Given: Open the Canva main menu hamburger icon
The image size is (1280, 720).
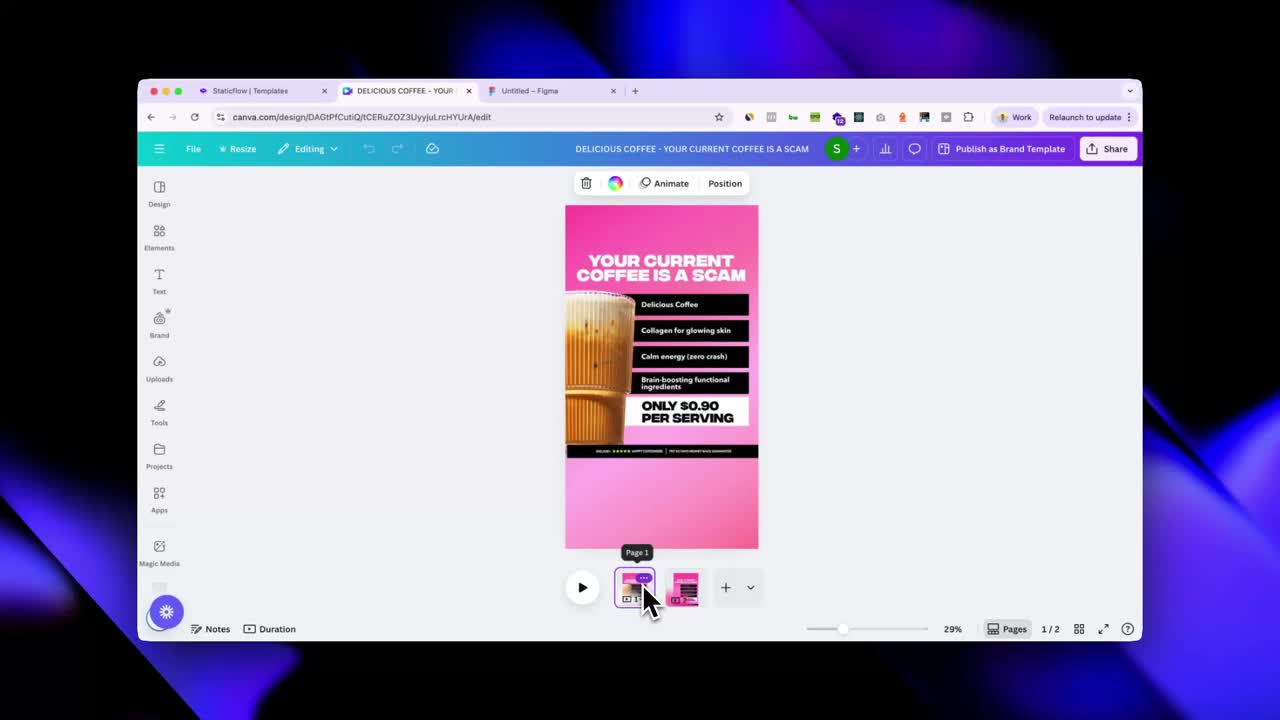Looking at the screenshot, I should coord(159,149).
